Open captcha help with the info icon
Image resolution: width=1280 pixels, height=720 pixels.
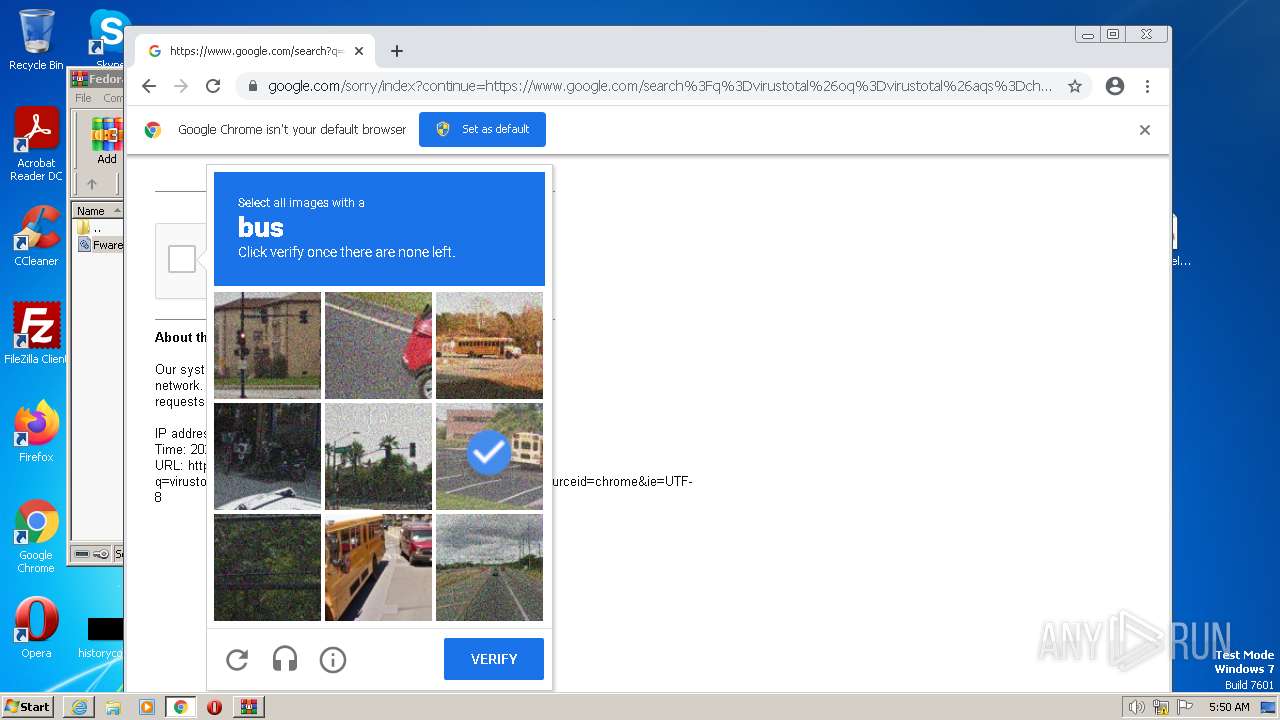tap(333, 660)
